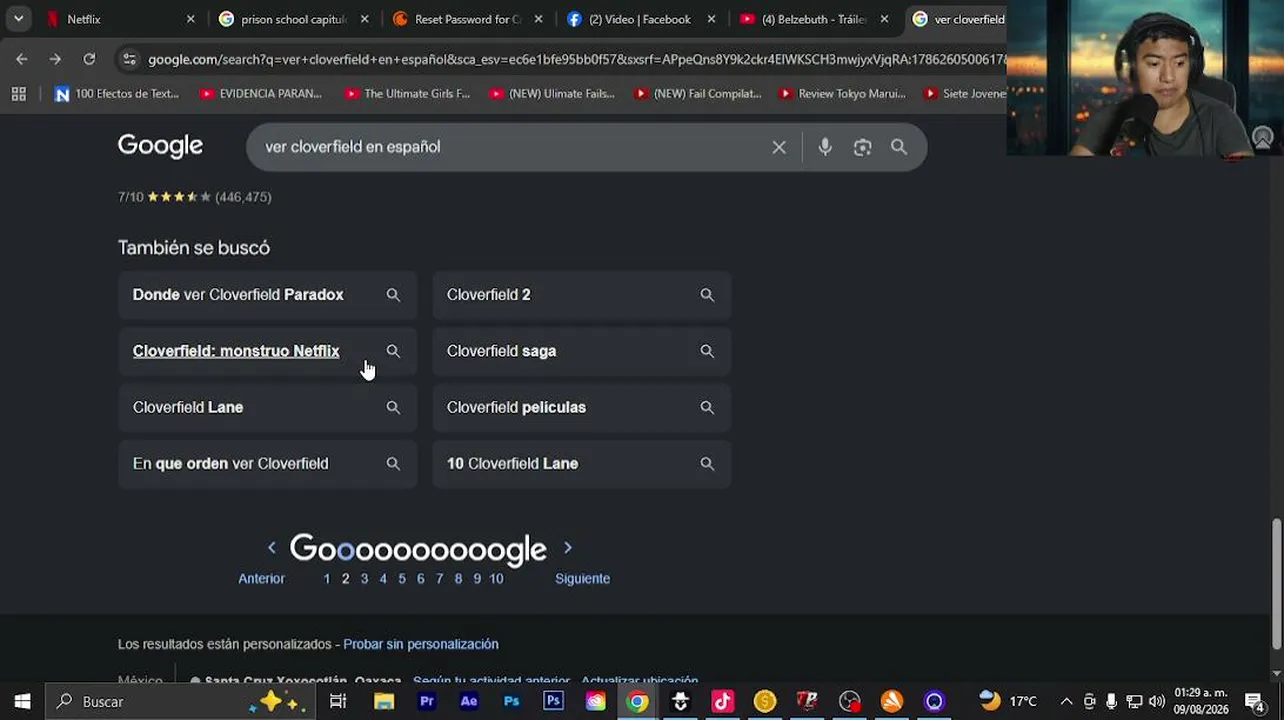Click the browser forward arrow
Viewport: 1284px width, 720px height.
(55, 59)
